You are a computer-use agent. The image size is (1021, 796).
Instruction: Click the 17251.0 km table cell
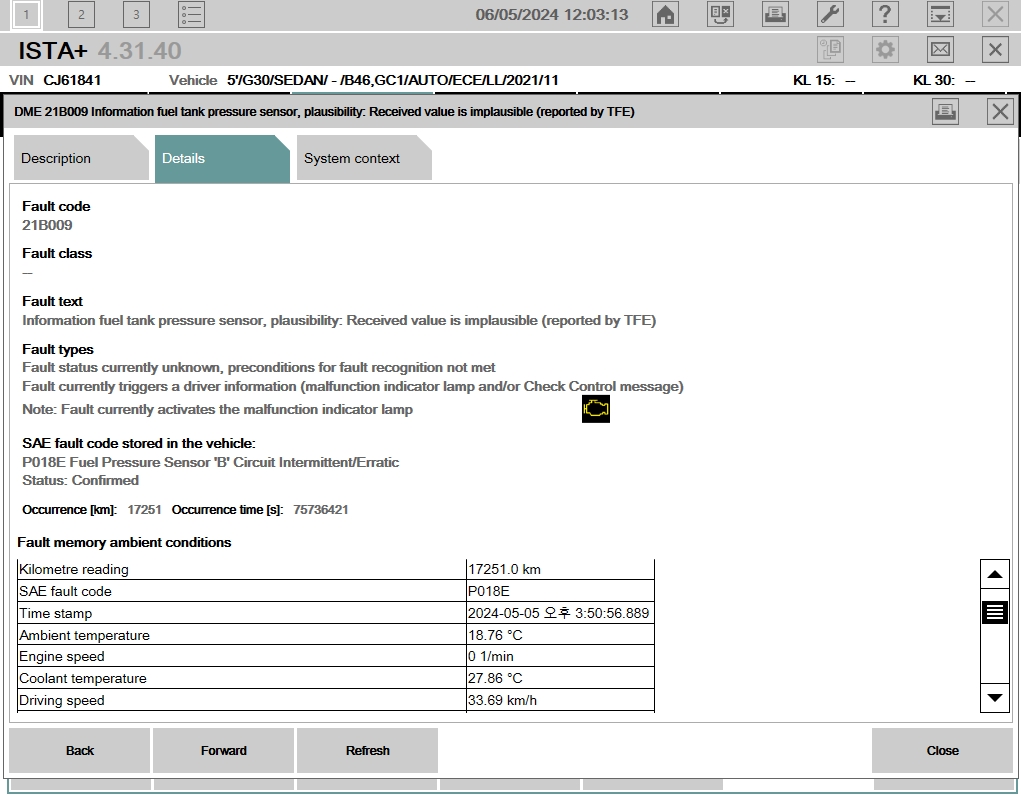[x=560, y=569]
